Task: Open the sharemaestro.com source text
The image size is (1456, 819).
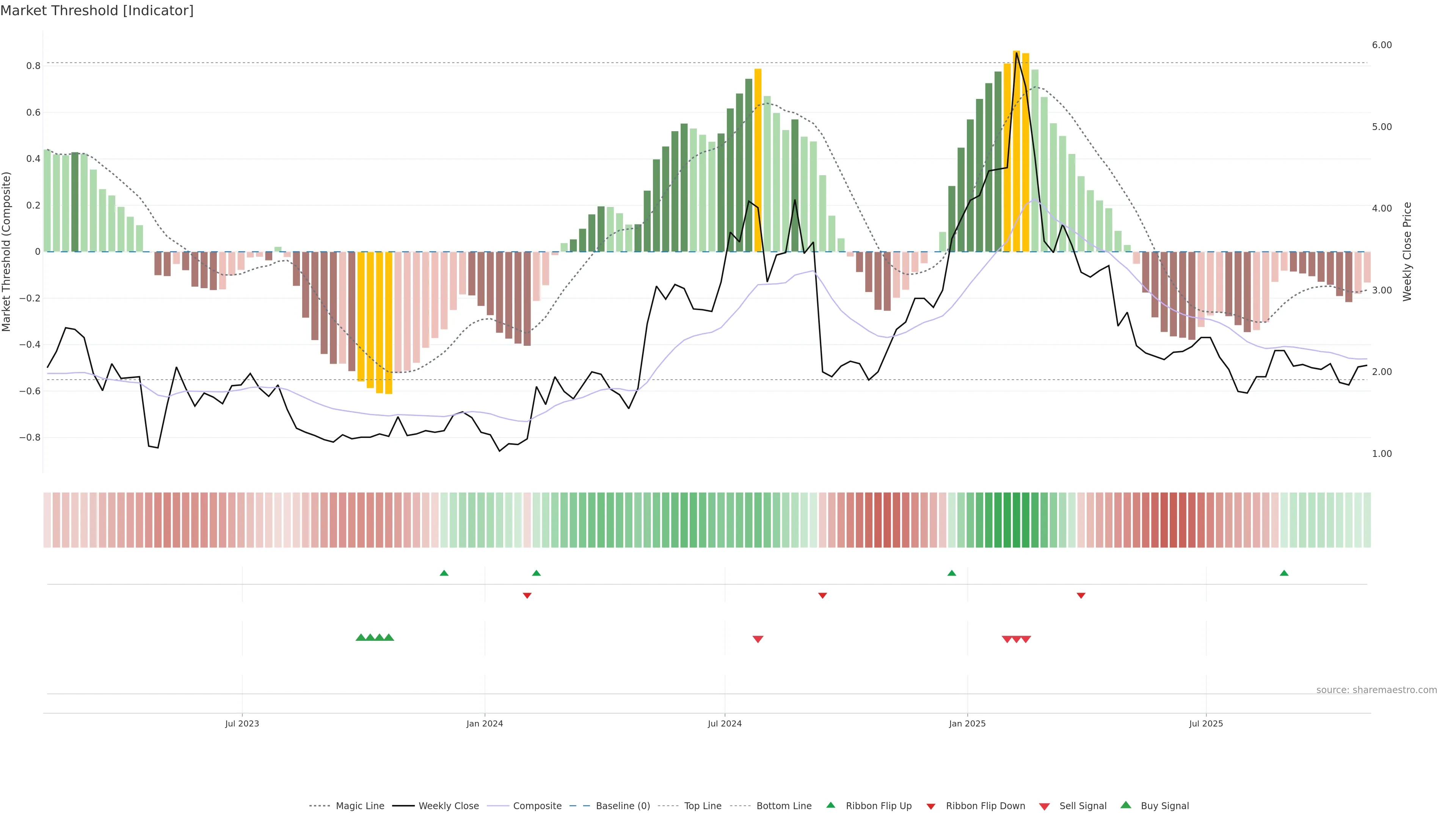Action: [1376, 690]
